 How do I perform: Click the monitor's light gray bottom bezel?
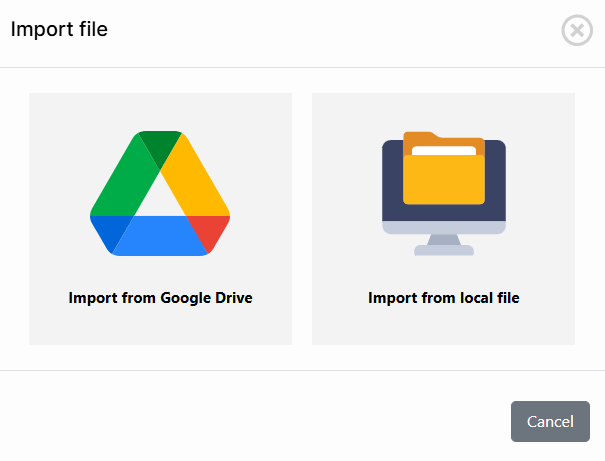tap(444, 228)
